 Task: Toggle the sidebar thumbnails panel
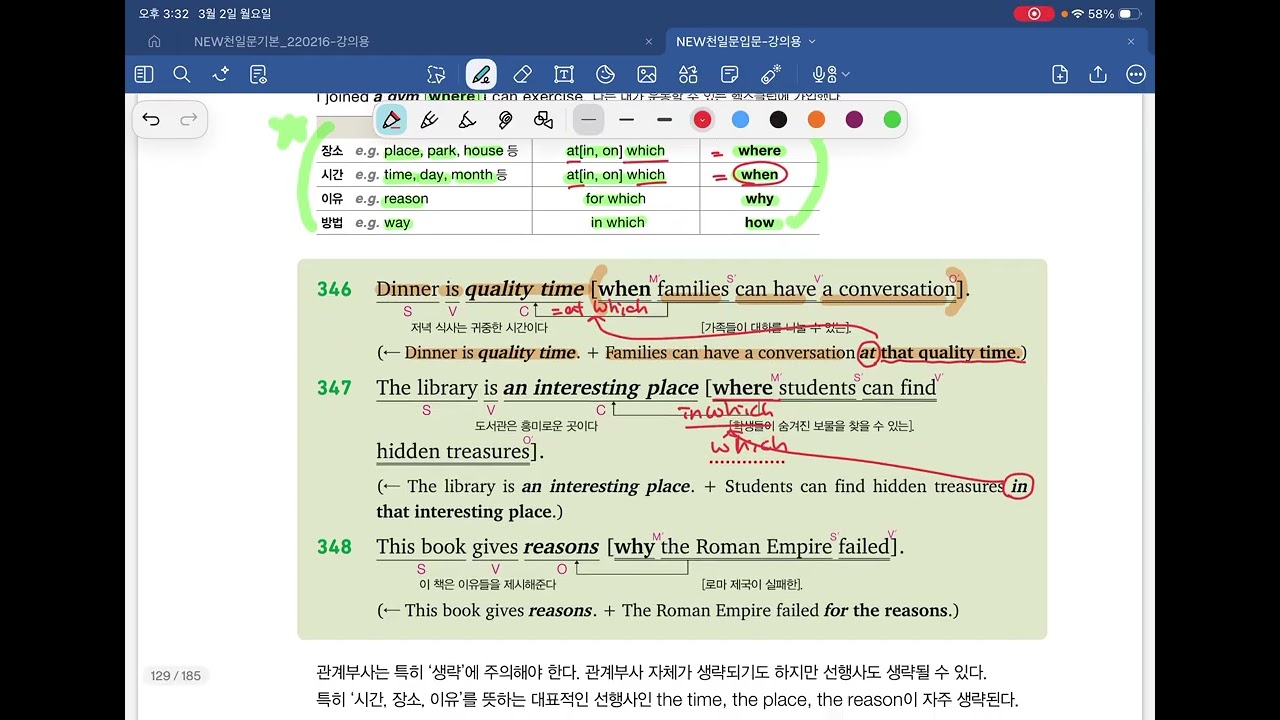click(144, 74)
